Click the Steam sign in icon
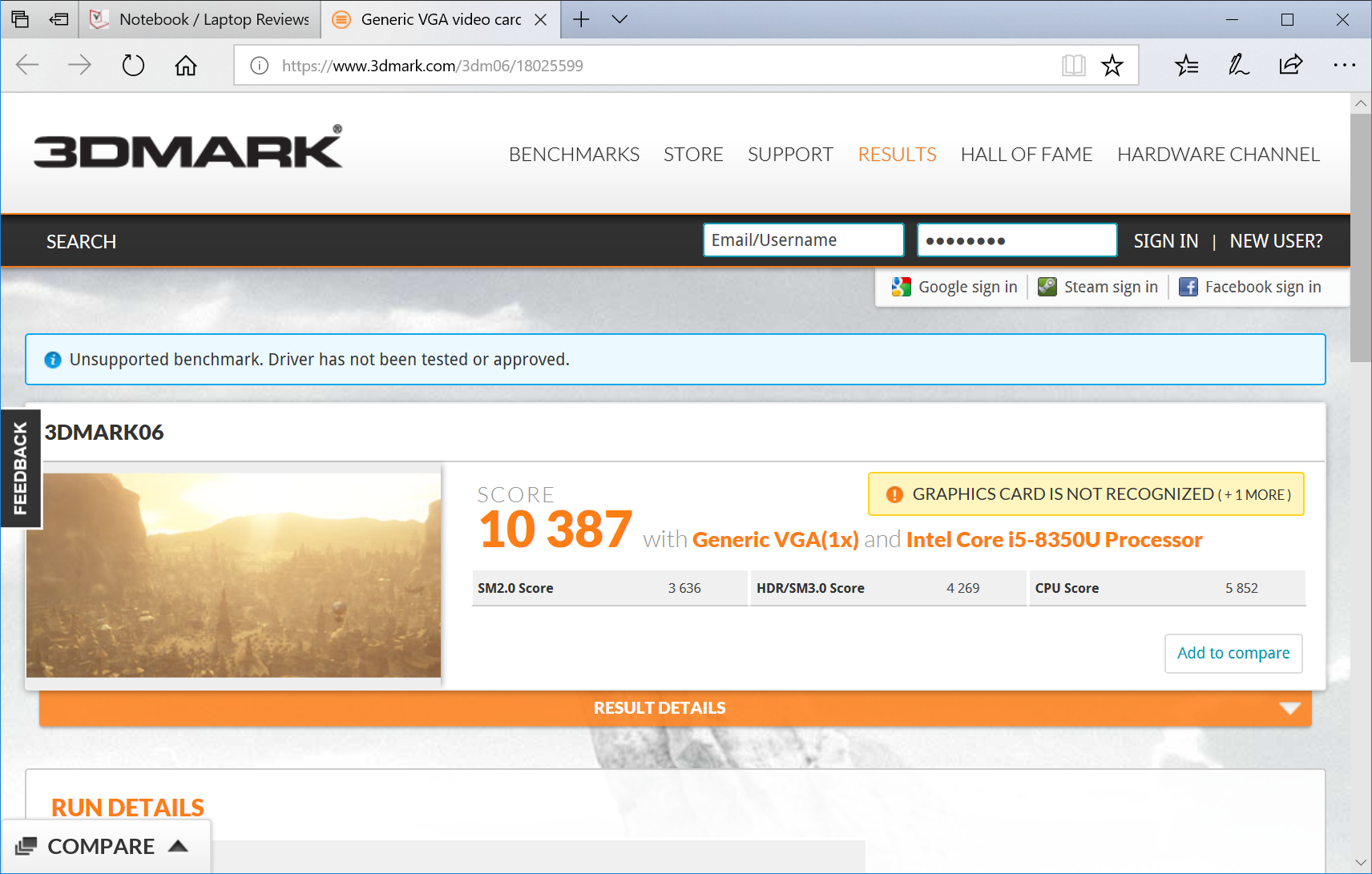The image size is (1372, 874). pyautogui.click(x=1047, y=287)
